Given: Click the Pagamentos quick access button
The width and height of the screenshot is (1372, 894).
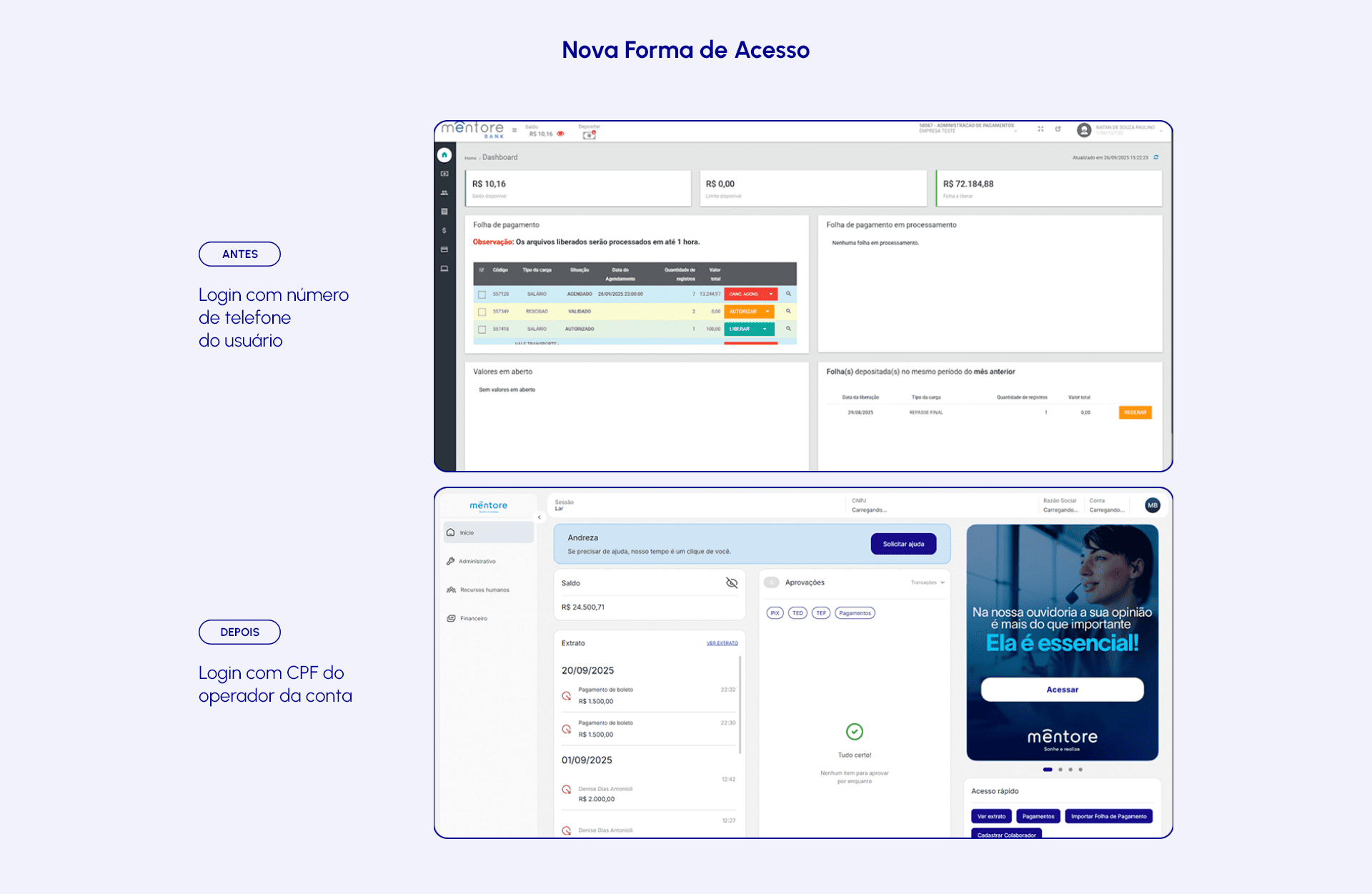Looking at the screenshot, I should (x=1038, y=816).
